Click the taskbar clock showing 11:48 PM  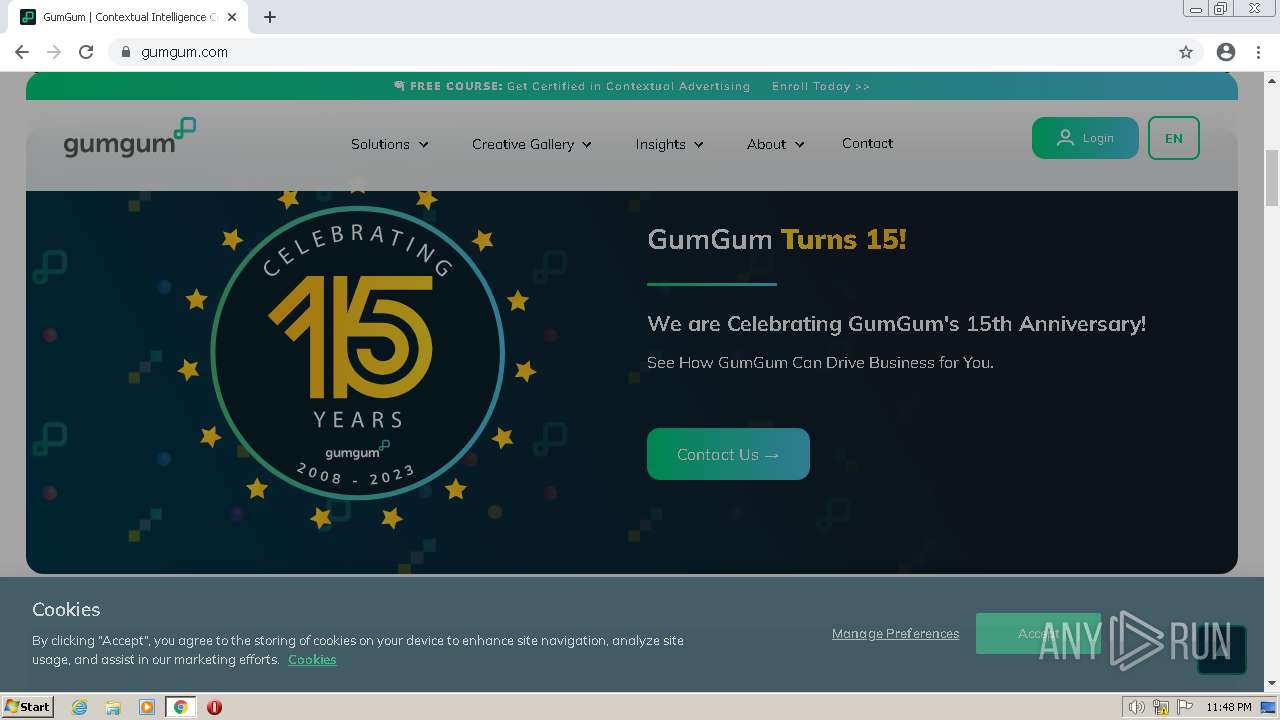pos(1229,707)
